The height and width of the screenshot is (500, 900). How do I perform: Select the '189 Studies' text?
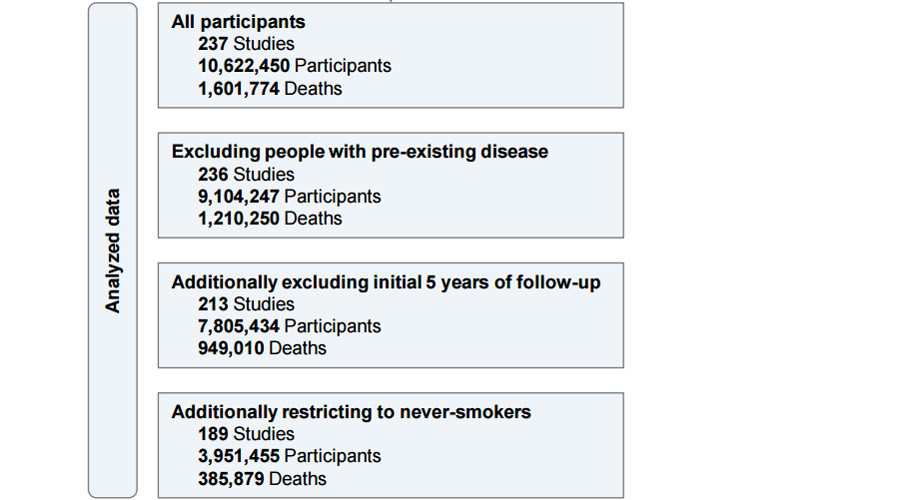246,433
